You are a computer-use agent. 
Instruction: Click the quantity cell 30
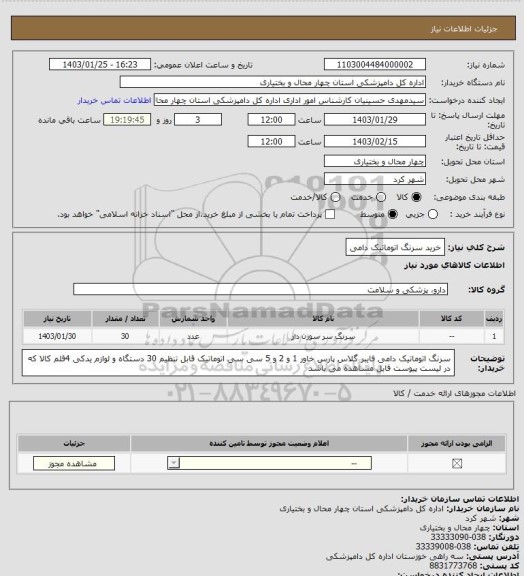coord(125,336)
